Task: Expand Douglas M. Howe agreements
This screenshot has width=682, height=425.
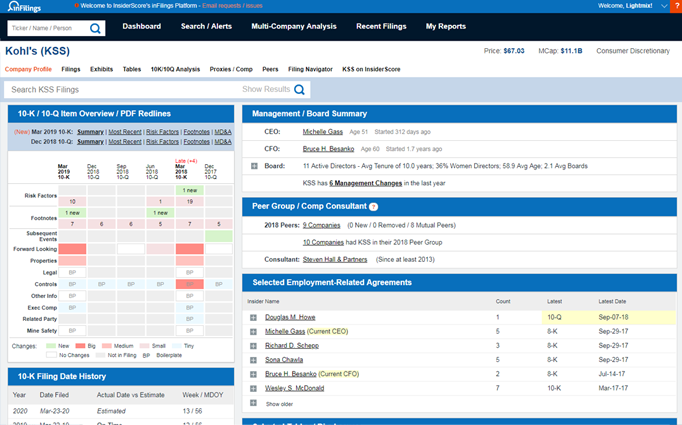Action: pos(253,318)
